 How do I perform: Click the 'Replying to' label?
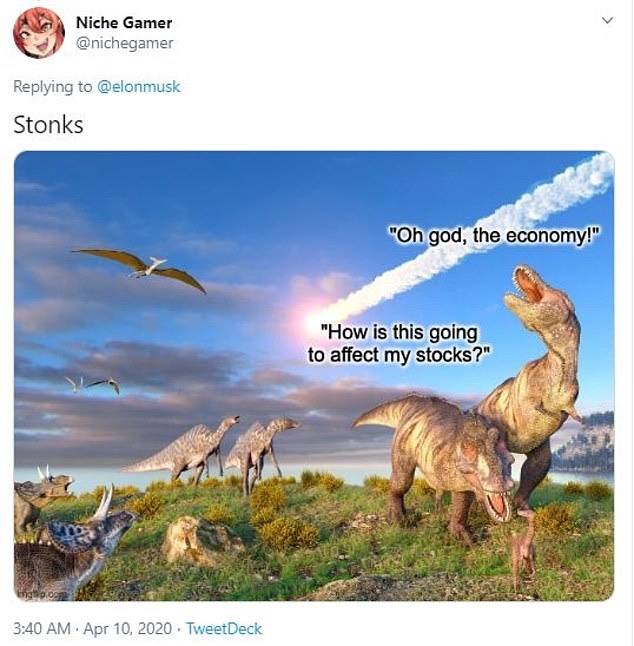53,87
